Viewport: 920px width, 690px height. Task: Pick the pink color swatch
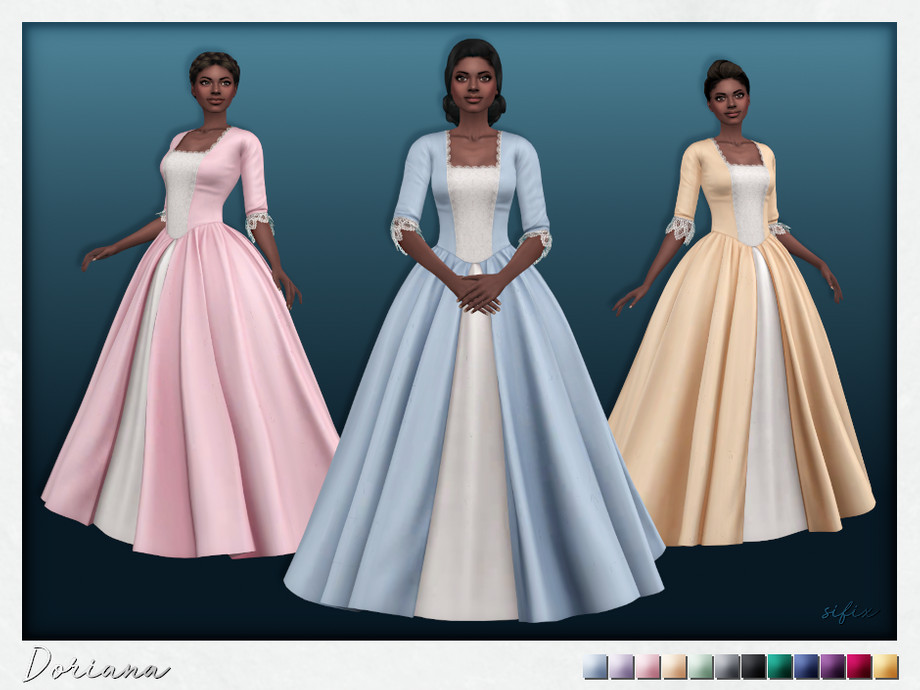648,667
